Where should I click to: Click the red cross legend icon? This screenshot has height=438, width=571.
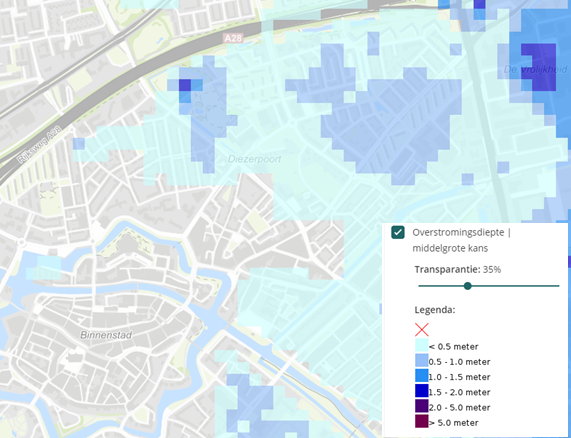(422, 330)
